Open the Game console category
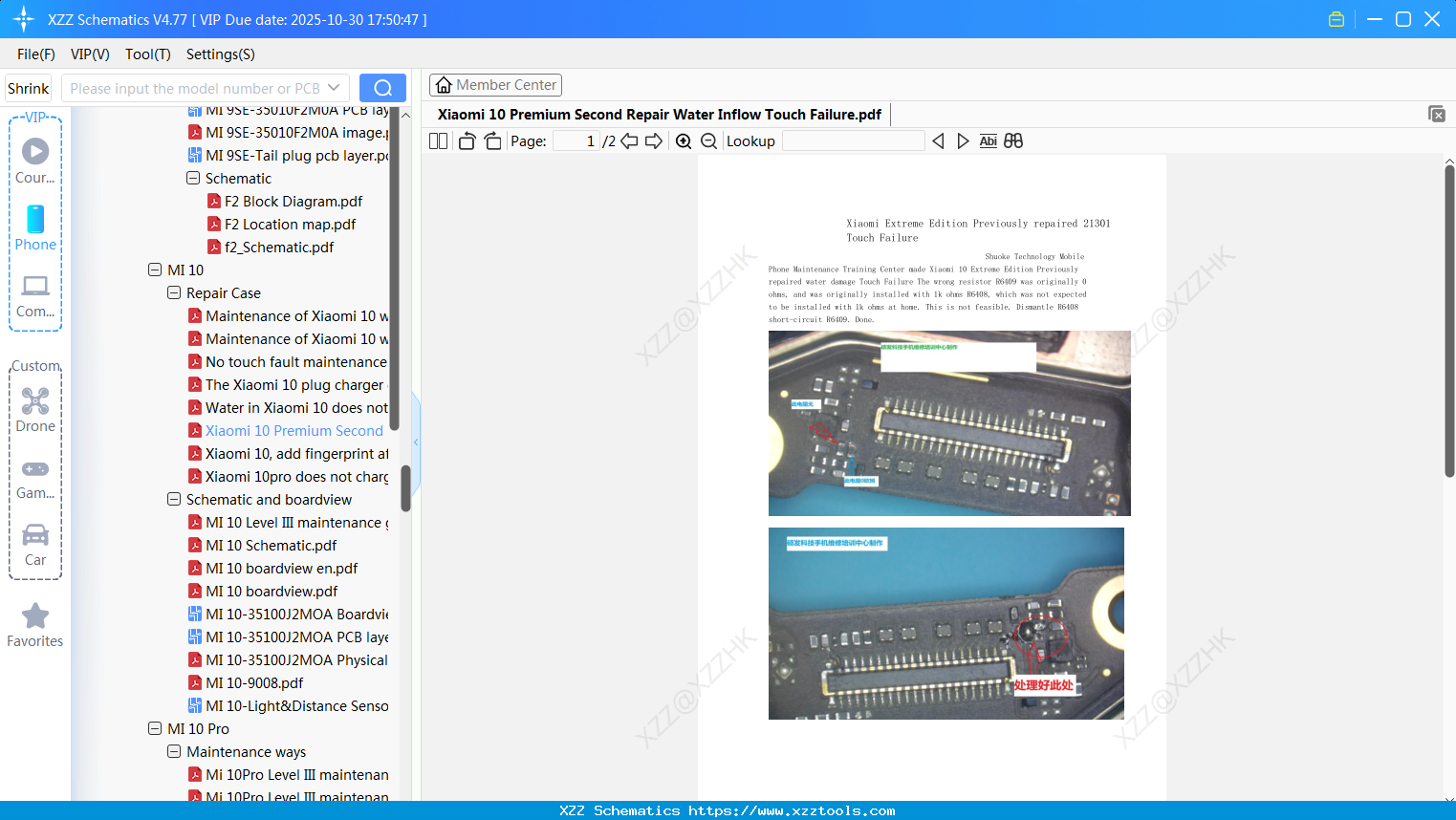 tap(35, 480)
